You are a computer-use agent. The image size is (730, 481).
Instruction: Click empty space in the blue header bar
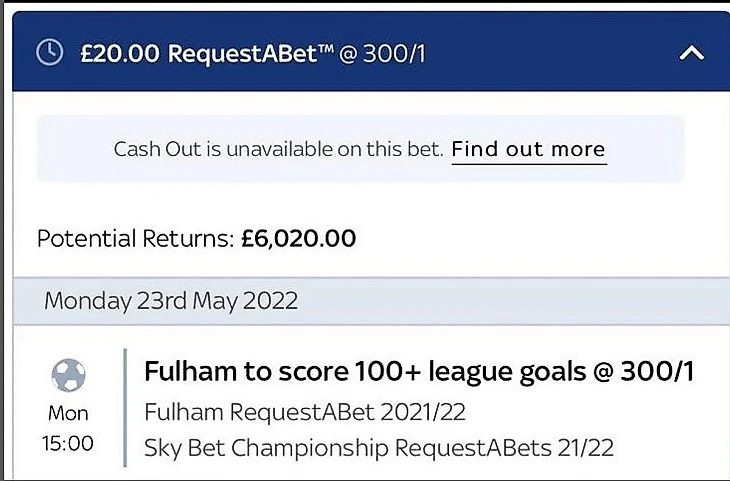coord(550,53)
